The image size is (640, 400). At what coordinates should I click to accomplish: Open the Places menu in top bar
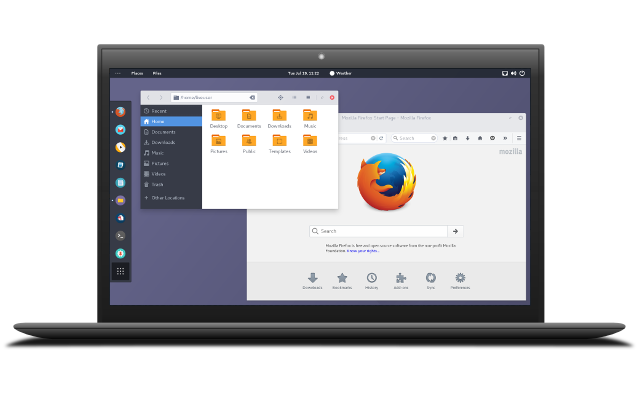click(137, 73)
